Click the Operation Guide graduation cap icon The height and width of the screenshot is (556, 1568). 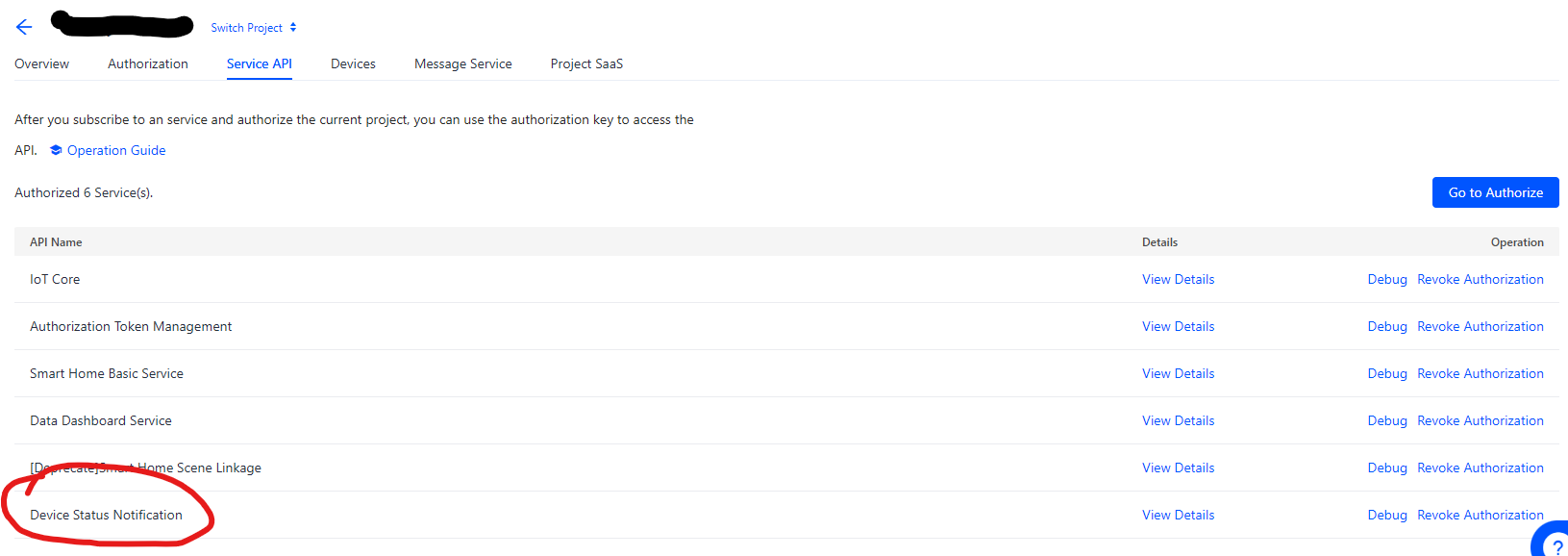(x=56, y=150)
